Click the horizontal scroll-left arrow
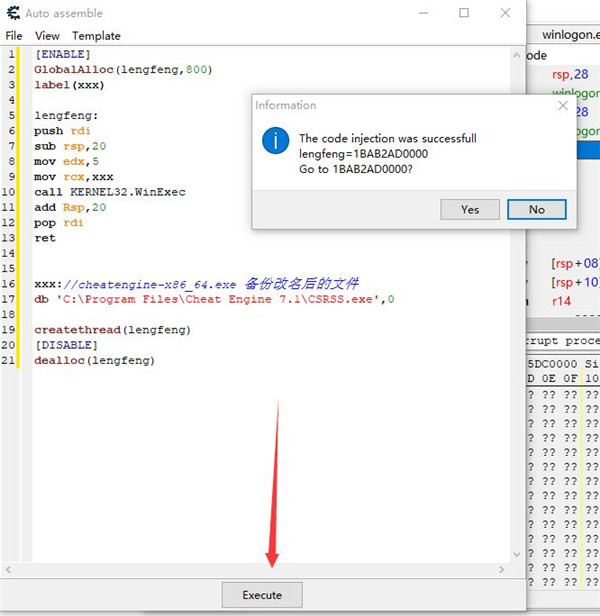This screenshot has width=600, height=616. pyautogui.click(x=8, y=569)
